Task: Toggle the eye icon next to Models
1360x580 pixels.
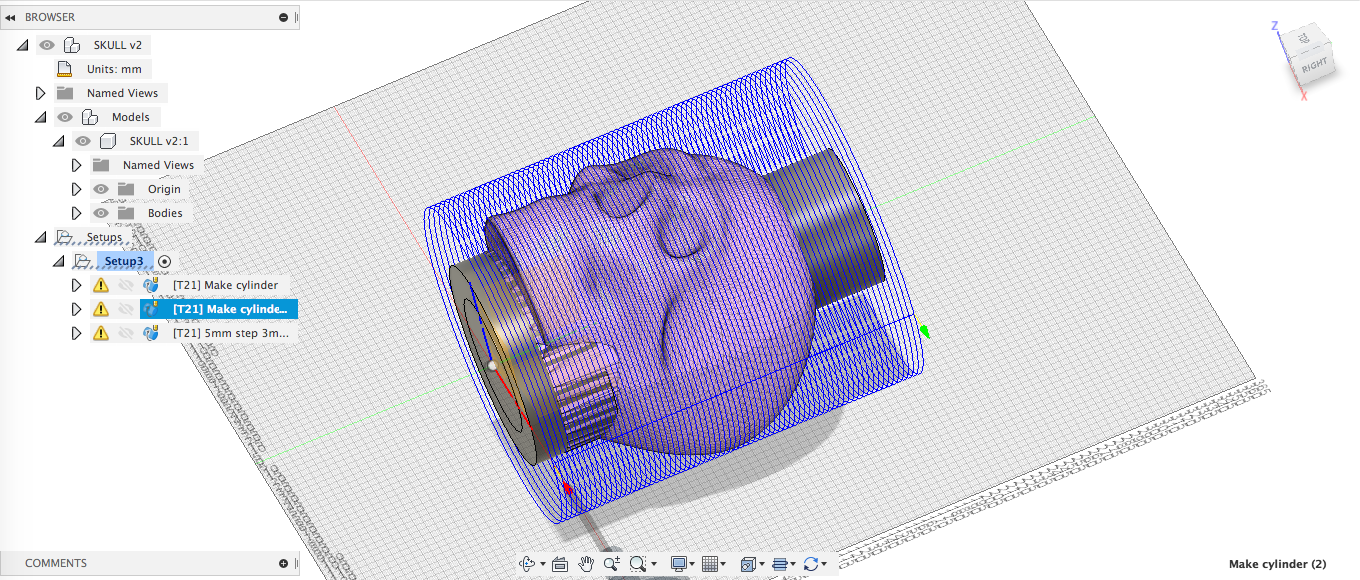Action: tap(64, 116)
